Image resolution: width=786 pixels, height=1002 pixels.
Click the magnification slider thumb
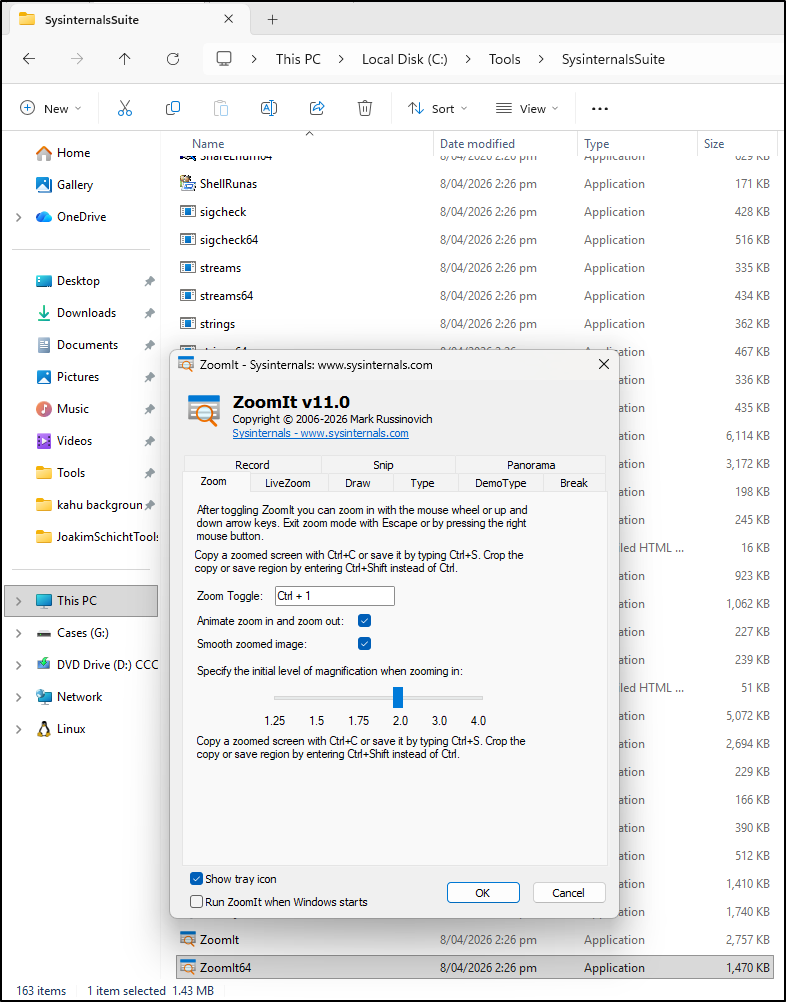397,698
